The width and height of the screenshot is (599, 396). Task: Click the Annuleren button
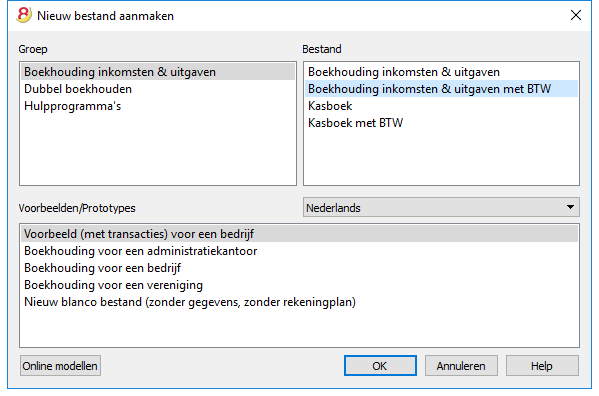coord(461,366)
